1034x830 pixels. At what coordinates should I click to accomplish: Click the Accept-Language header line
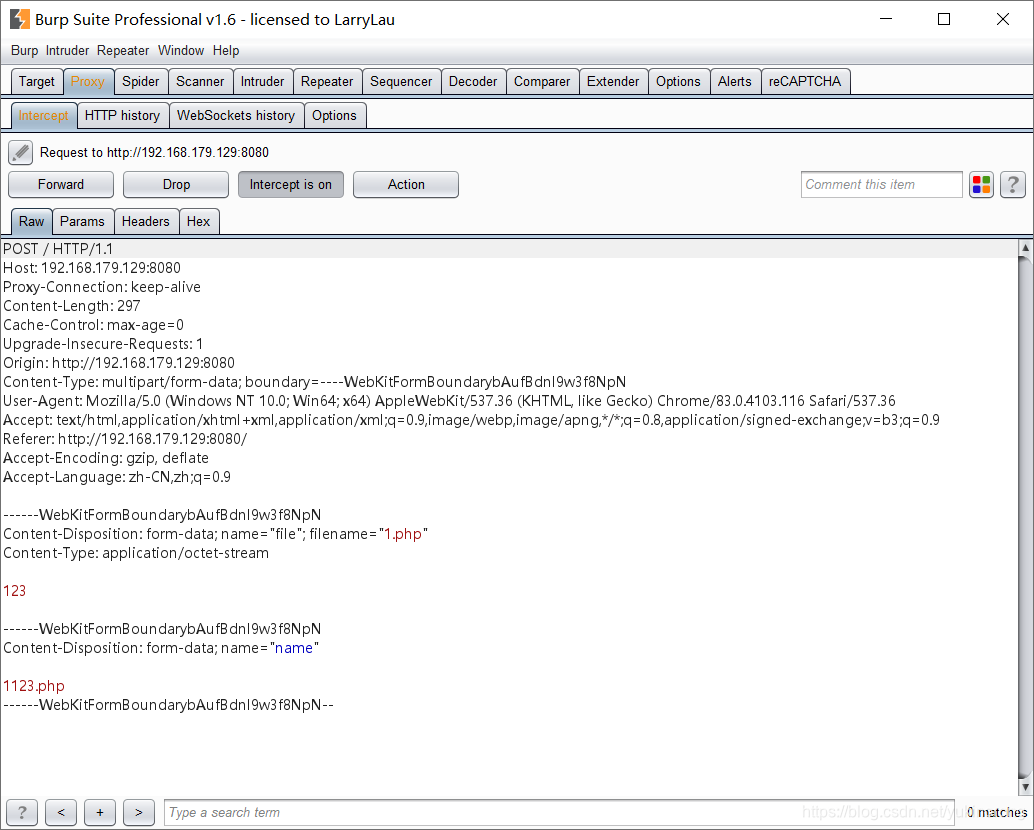point(117,477)
